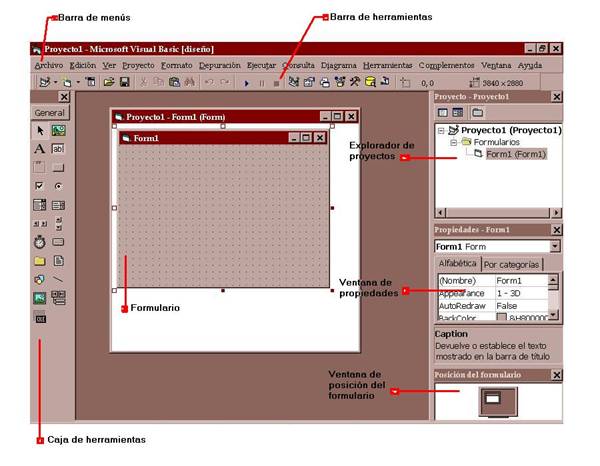Select the Timer control (stopwatch icon)
The image size is (600, 466).
(40, 242)
